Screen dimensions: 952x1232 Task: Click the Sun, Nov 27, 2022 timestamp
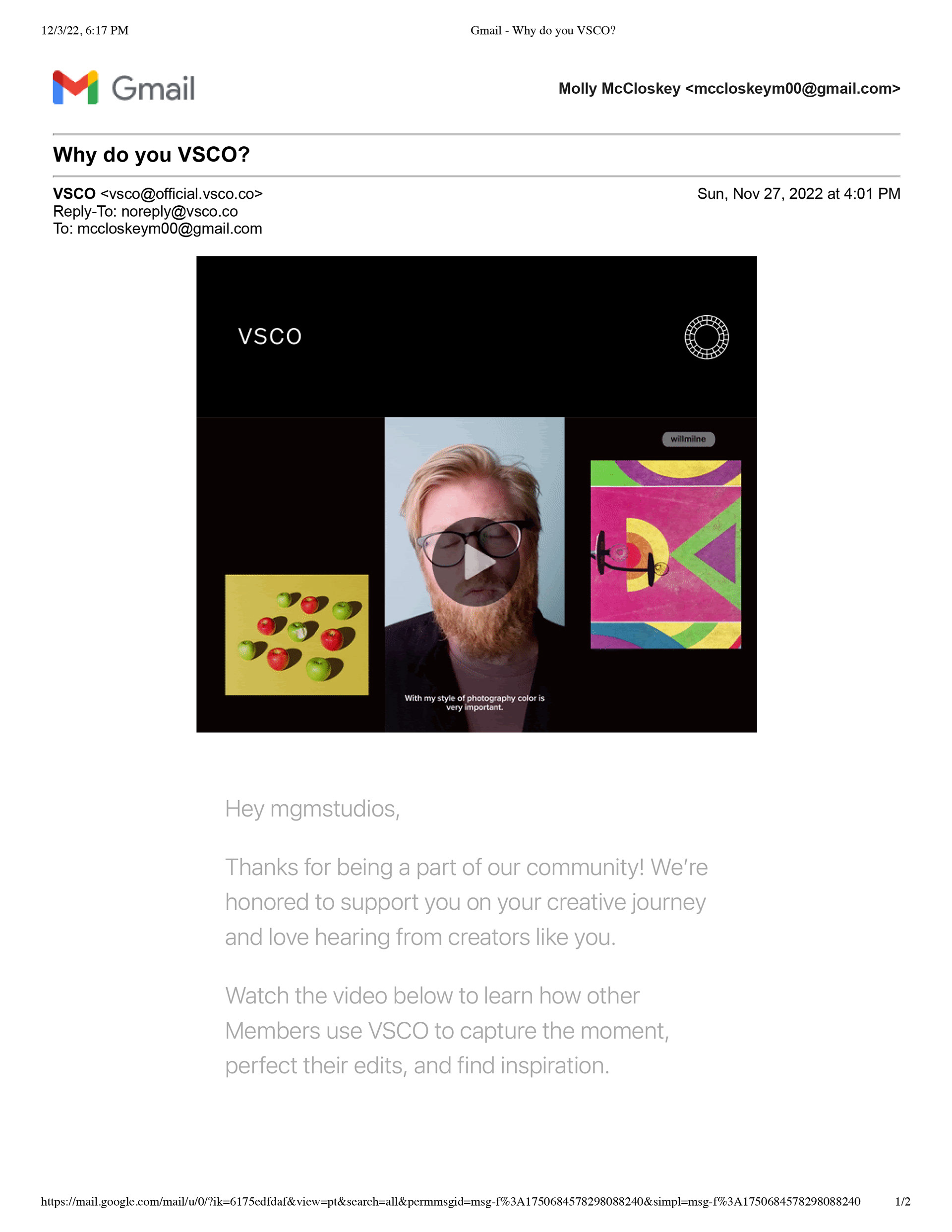pyautogui.click(x=798, y=194)
